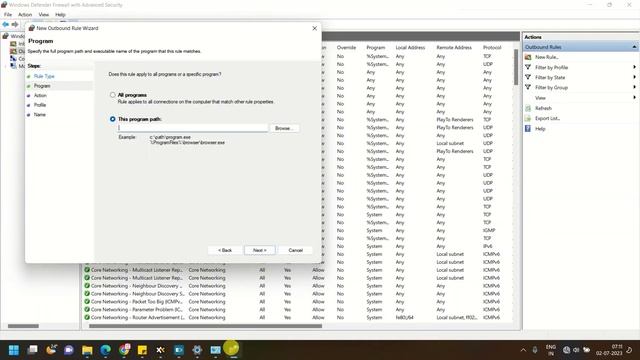Jump to the Rule Type step
The height and width of the screenshot is (360, 640).
(44, 76)
